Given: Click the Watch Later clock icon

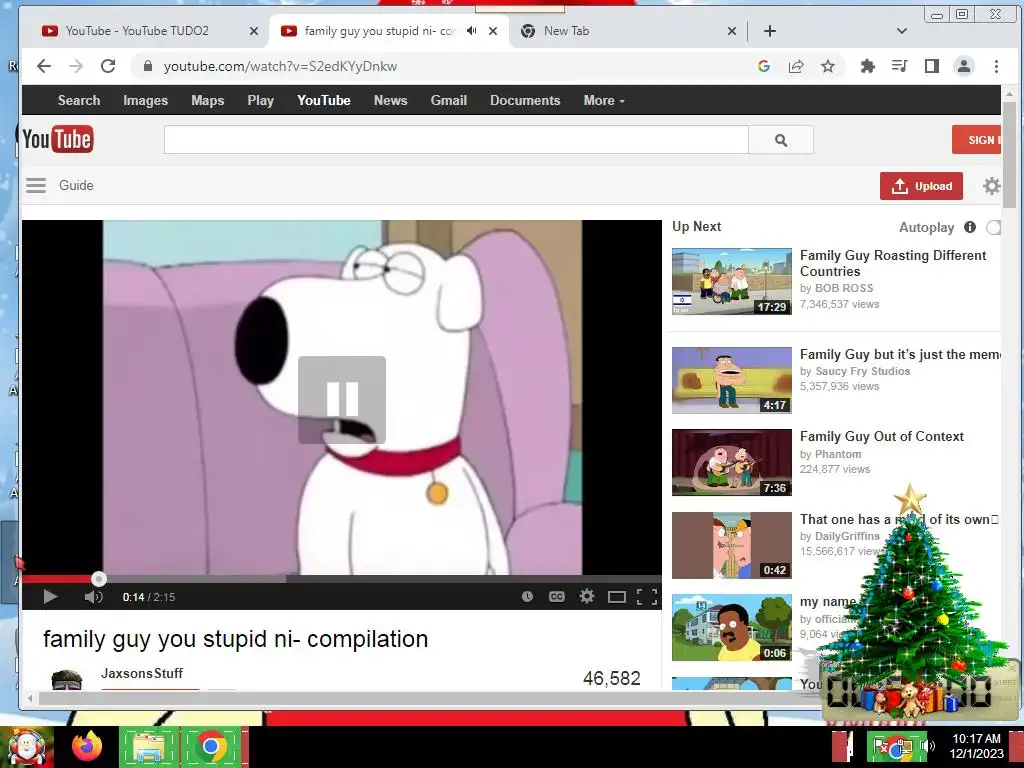Looking at the screenshot, I should pos(527,596).
